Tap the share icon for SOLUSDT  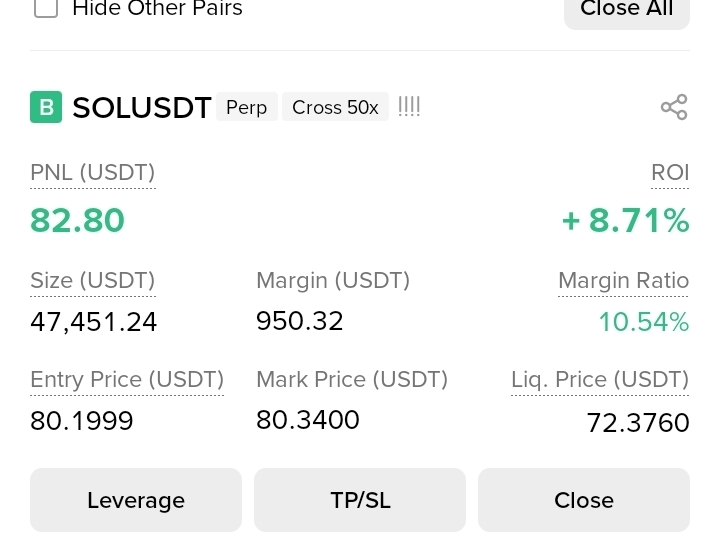674,107
